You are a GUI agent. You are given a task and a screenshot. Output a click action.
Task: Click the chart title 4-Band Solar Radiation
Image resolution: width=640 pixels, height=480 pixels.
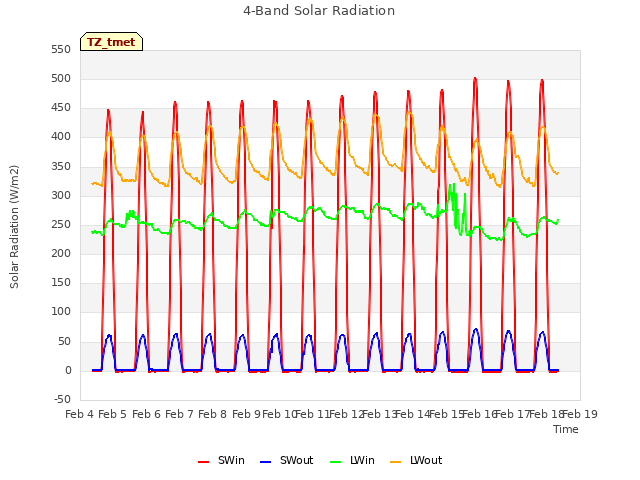pos(319,11)
